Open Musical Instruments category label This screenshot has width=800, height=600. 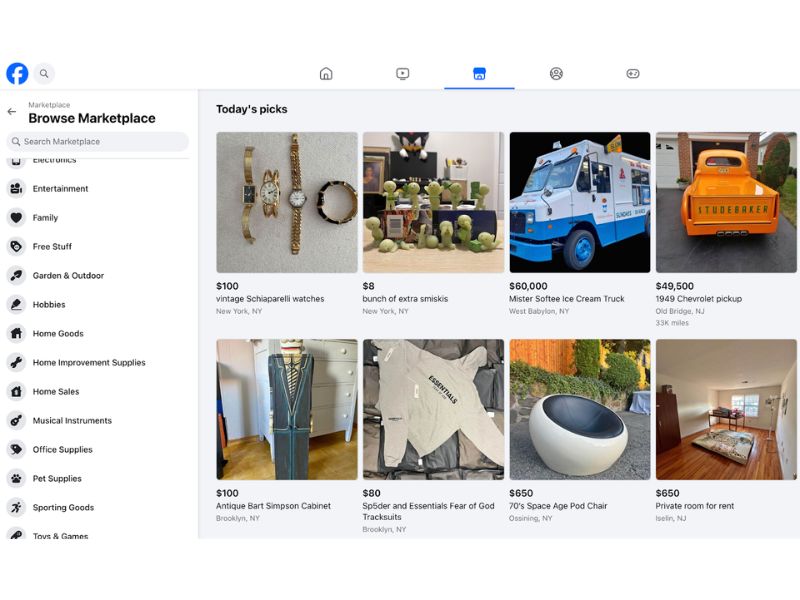[72, 421]
